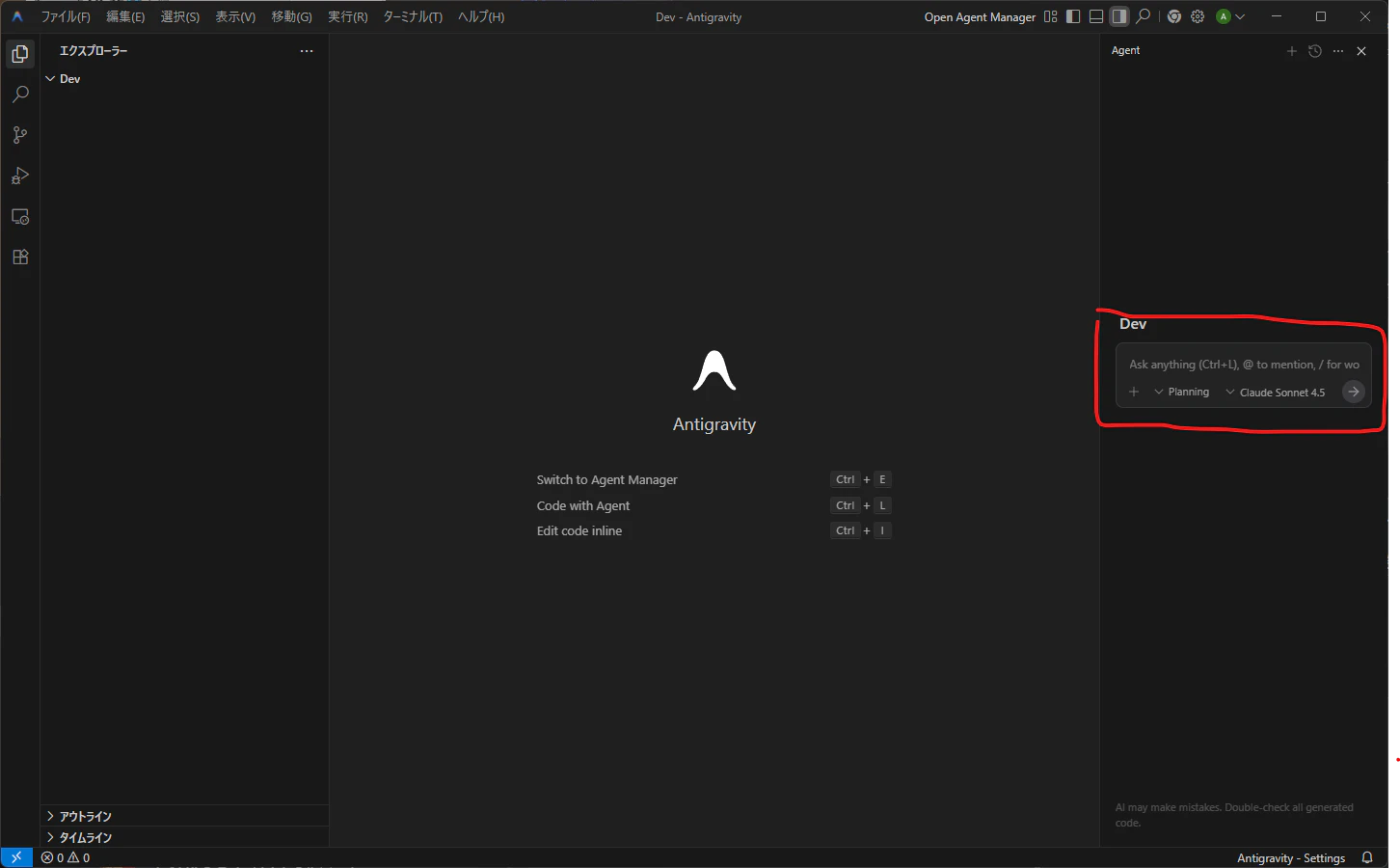This screenshot has height=868, width=1400.
Task: Show errors and warnings count in status bar
Action: click(x=66, y=857)
